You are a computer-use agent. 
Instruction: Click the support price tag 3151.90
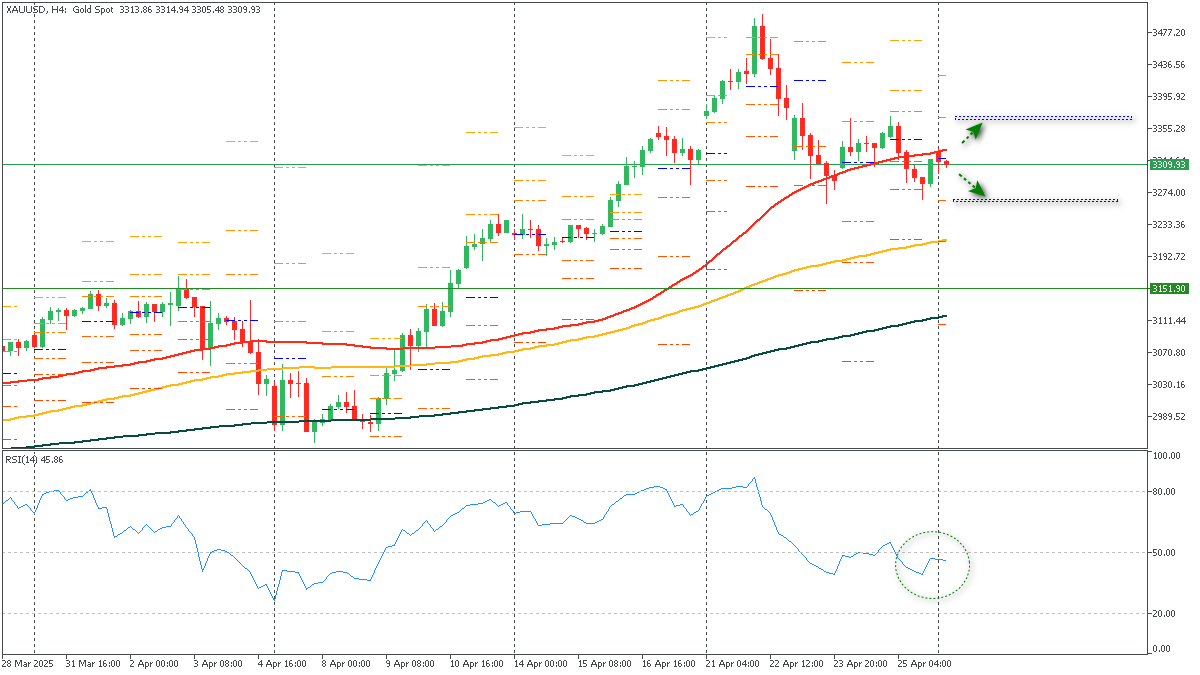[1167, 290]
